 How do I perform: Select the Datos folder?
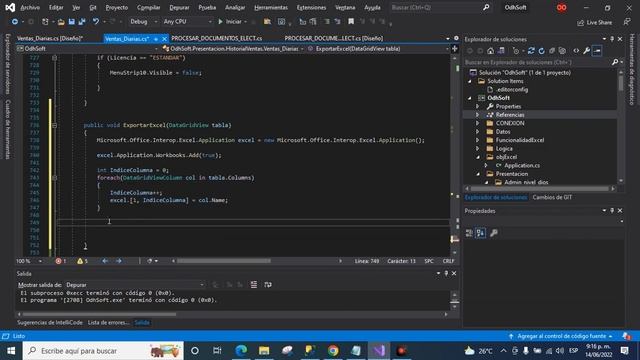502,132
